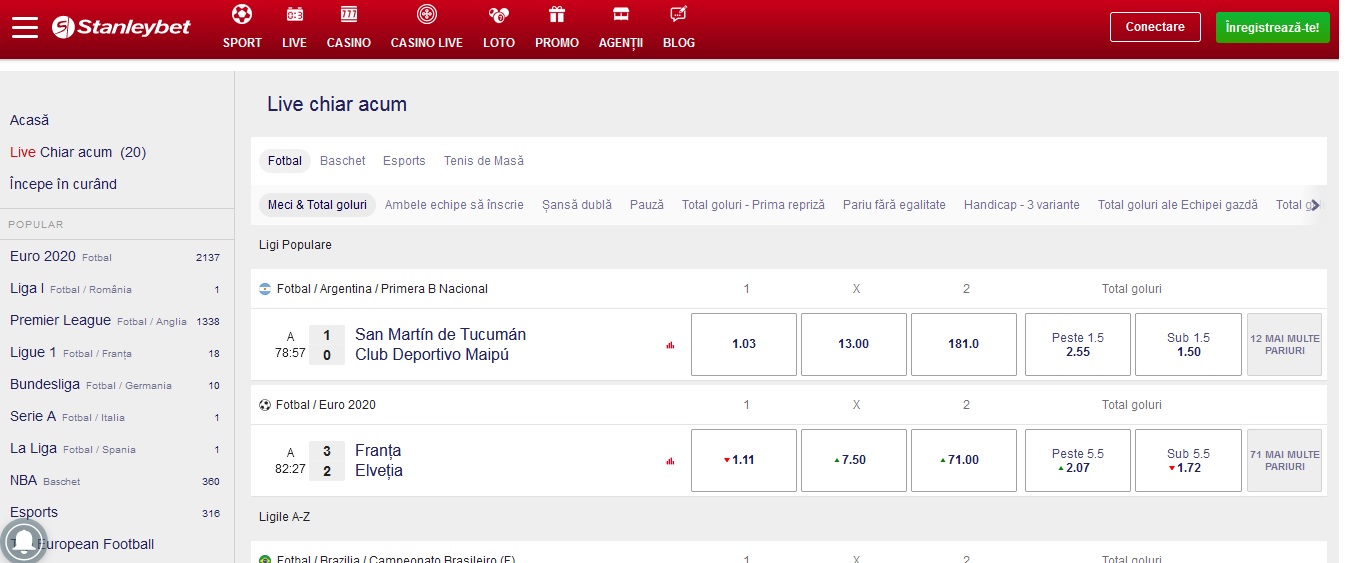This screenshot has width=1353, height=563.
Task: Select Pariu fără egalitate market
Action: click(x=894, y=205)
